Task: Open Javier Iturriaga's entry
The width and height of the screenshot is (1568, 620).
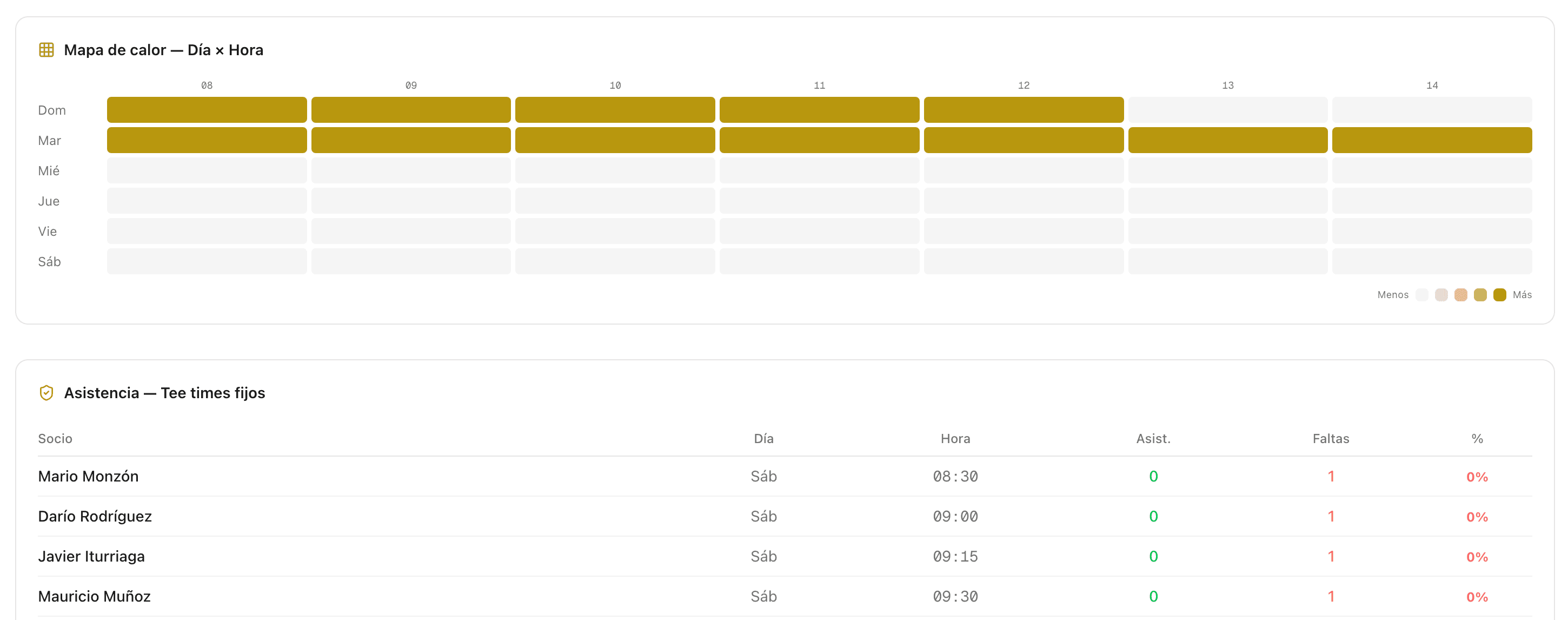Action: pyautogui.click(x=91, y=557)
